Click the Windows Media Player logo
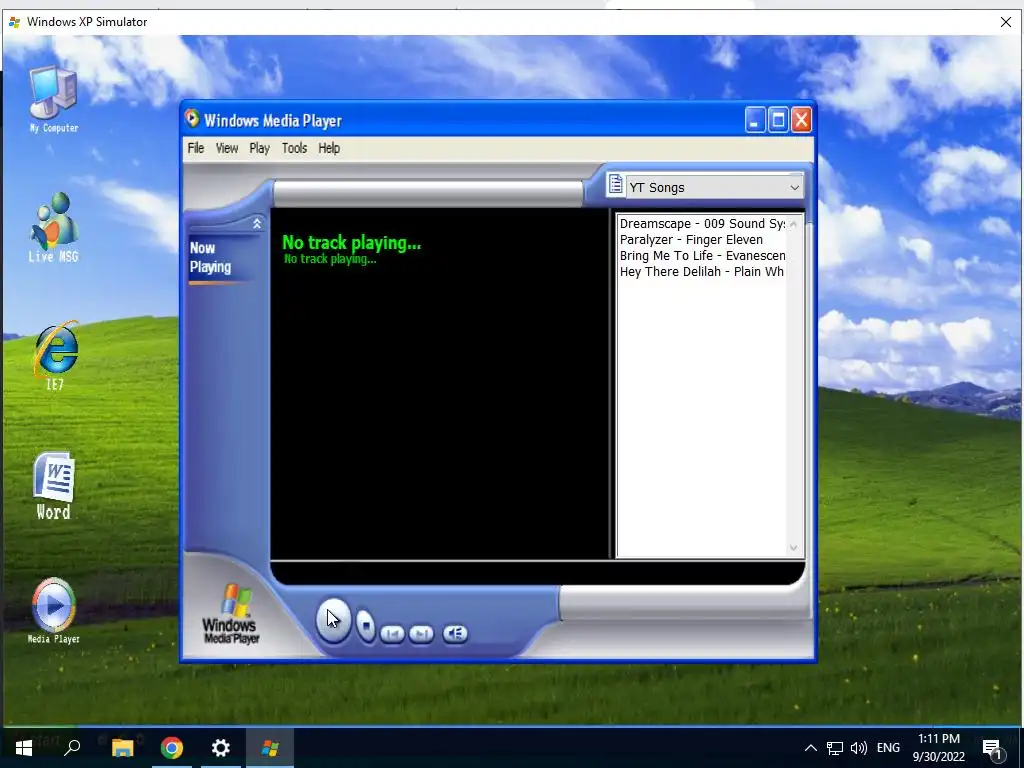Viewport: 1024px width, 768px height. (x=231, y=614)
